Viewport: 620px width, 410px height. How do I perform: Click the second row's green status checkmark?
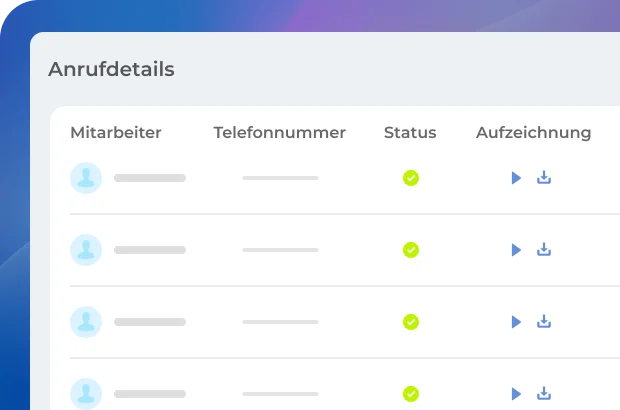tap(410, 250)
